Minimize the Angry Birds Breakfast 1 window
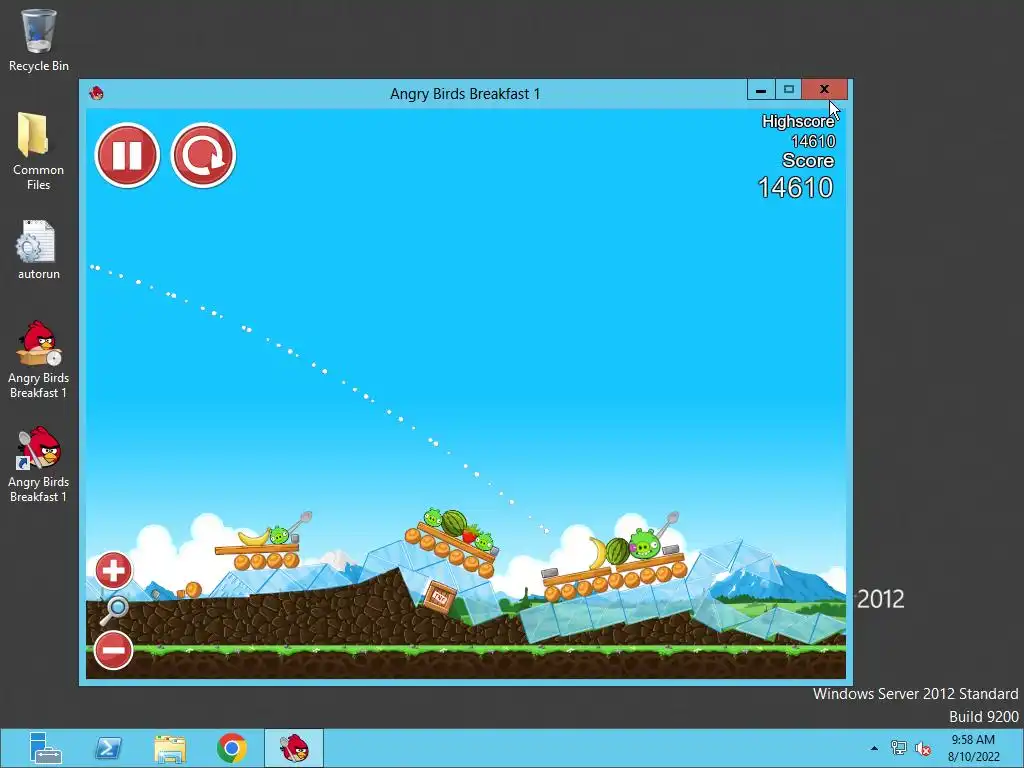 pos(761,89)
